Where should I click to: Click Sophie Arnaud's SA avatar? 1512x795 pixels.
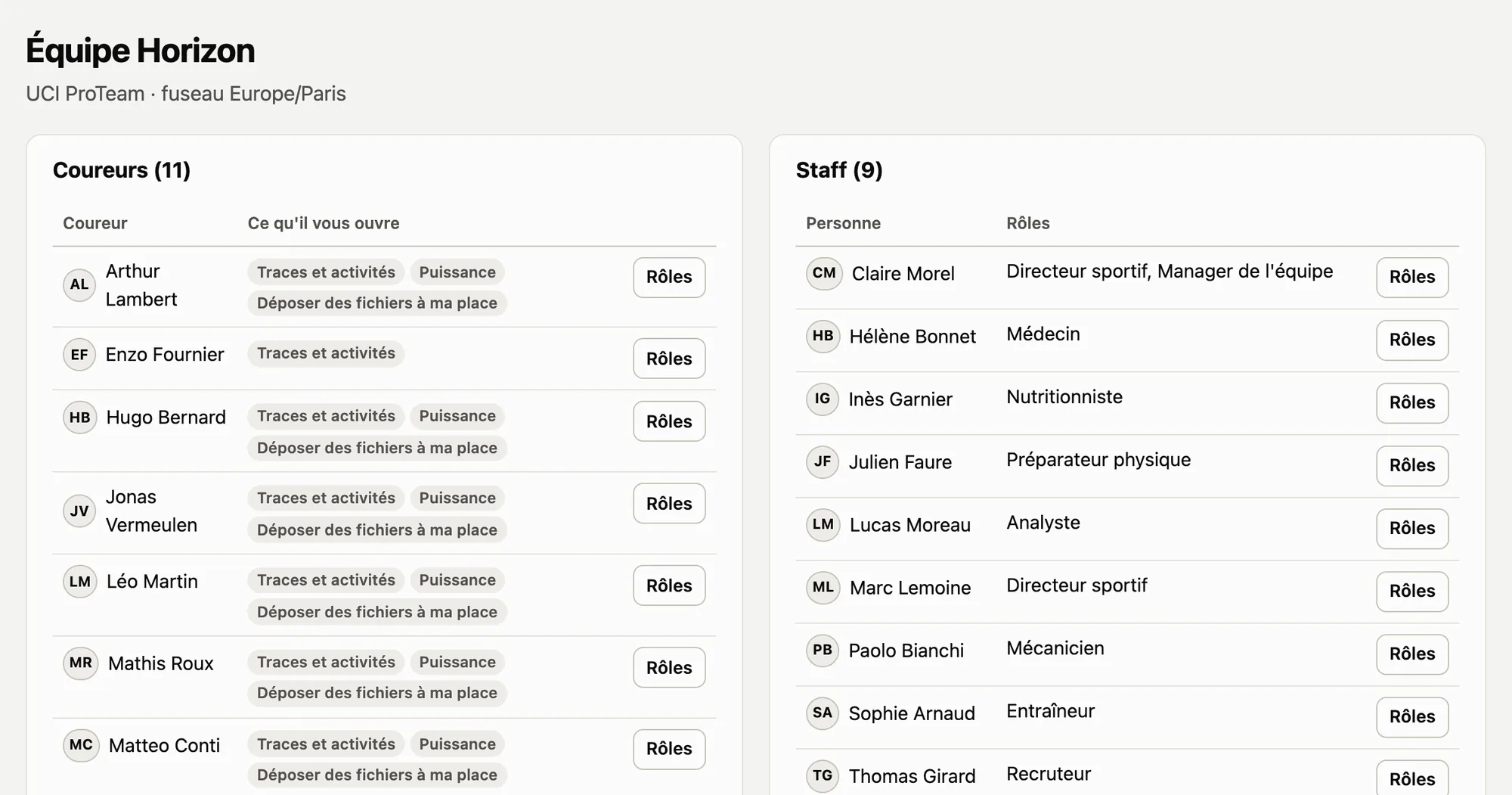click(x=823, y=713)
